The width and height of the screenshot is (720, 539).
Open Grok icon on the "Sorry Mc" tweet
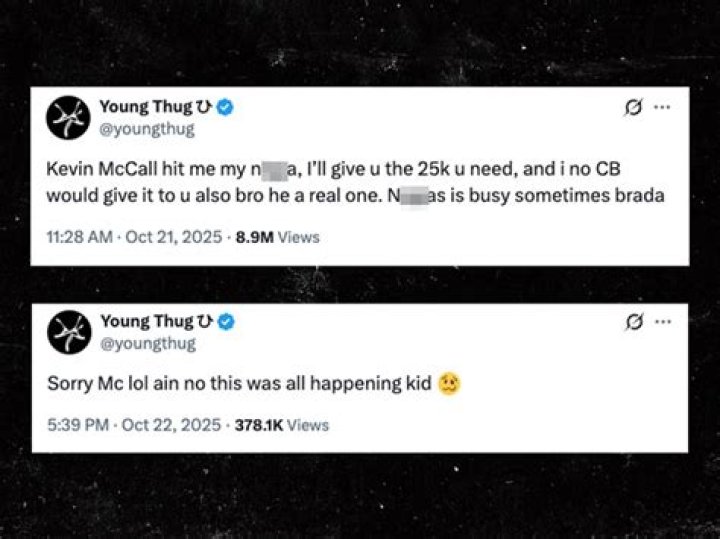[x=632, y=322]
